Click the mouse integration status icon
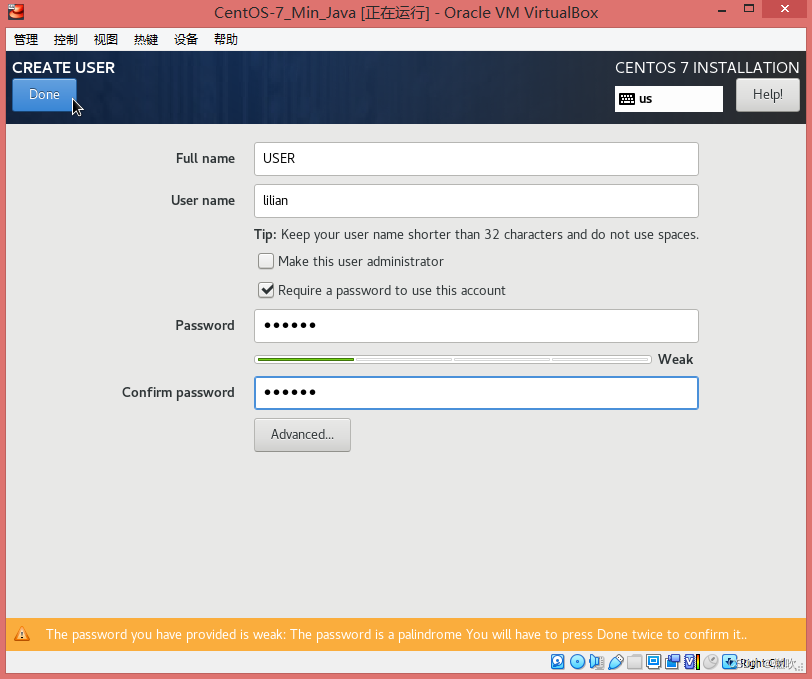 click(x=711, y=661)
